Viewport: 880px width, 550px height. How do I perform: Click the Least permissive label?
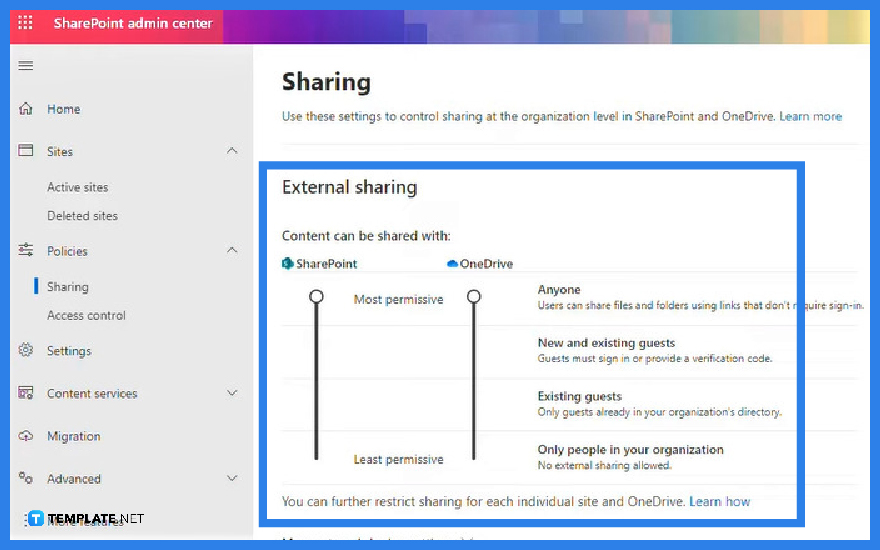point(398,460)
